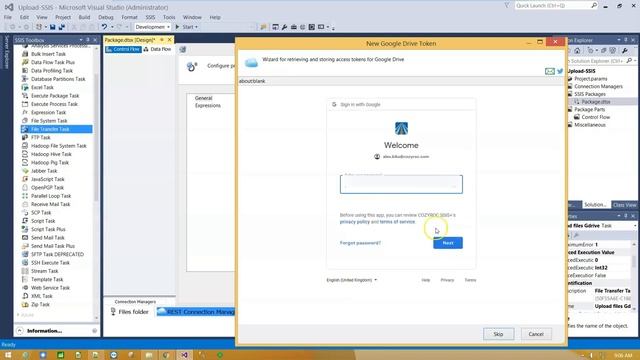Select the Hadoop Hive Task item
This screenshot has width=640, height=360.
(51, 154)
